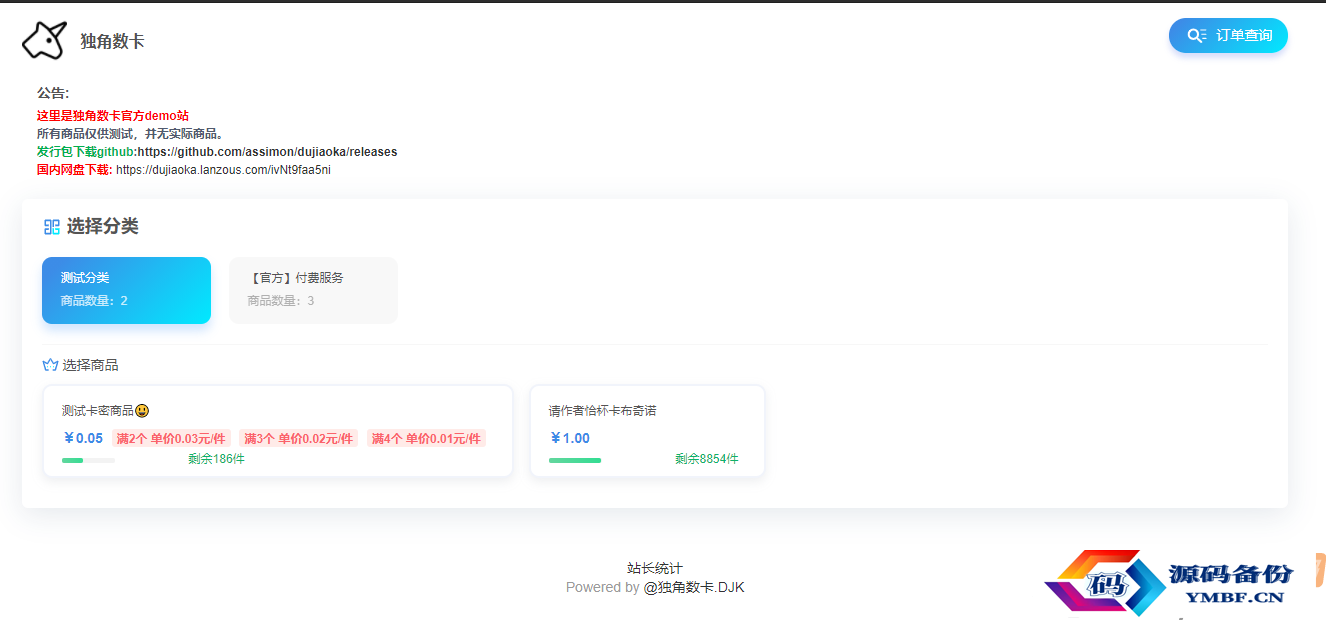
Task: Click the red 这里是独角数卡官方demo站 text
Action: [x=113, y=116]
